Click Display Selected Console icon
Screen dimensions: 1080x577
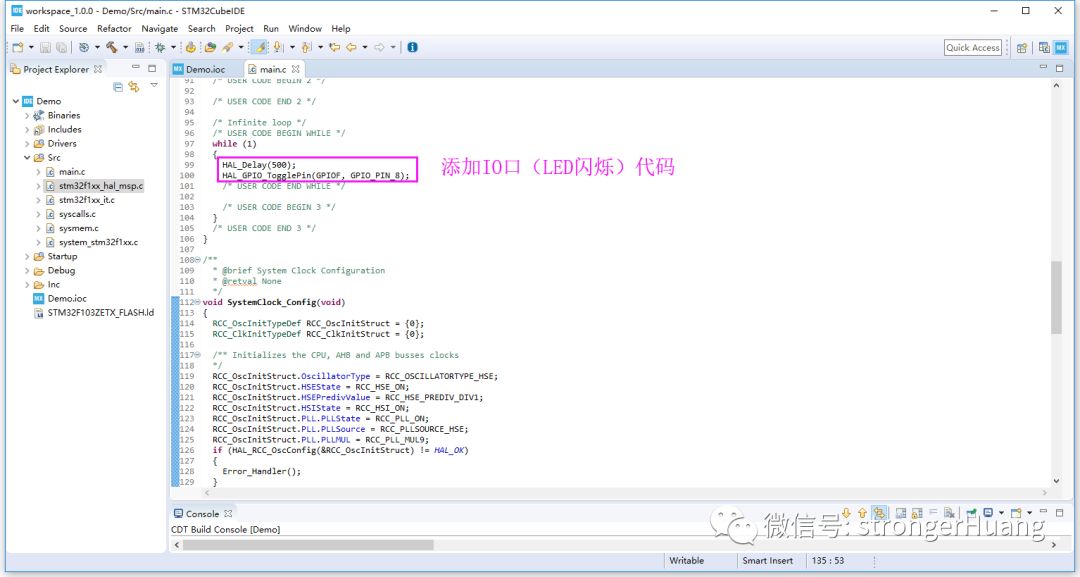pyautogui.click(x=988, y=513)
